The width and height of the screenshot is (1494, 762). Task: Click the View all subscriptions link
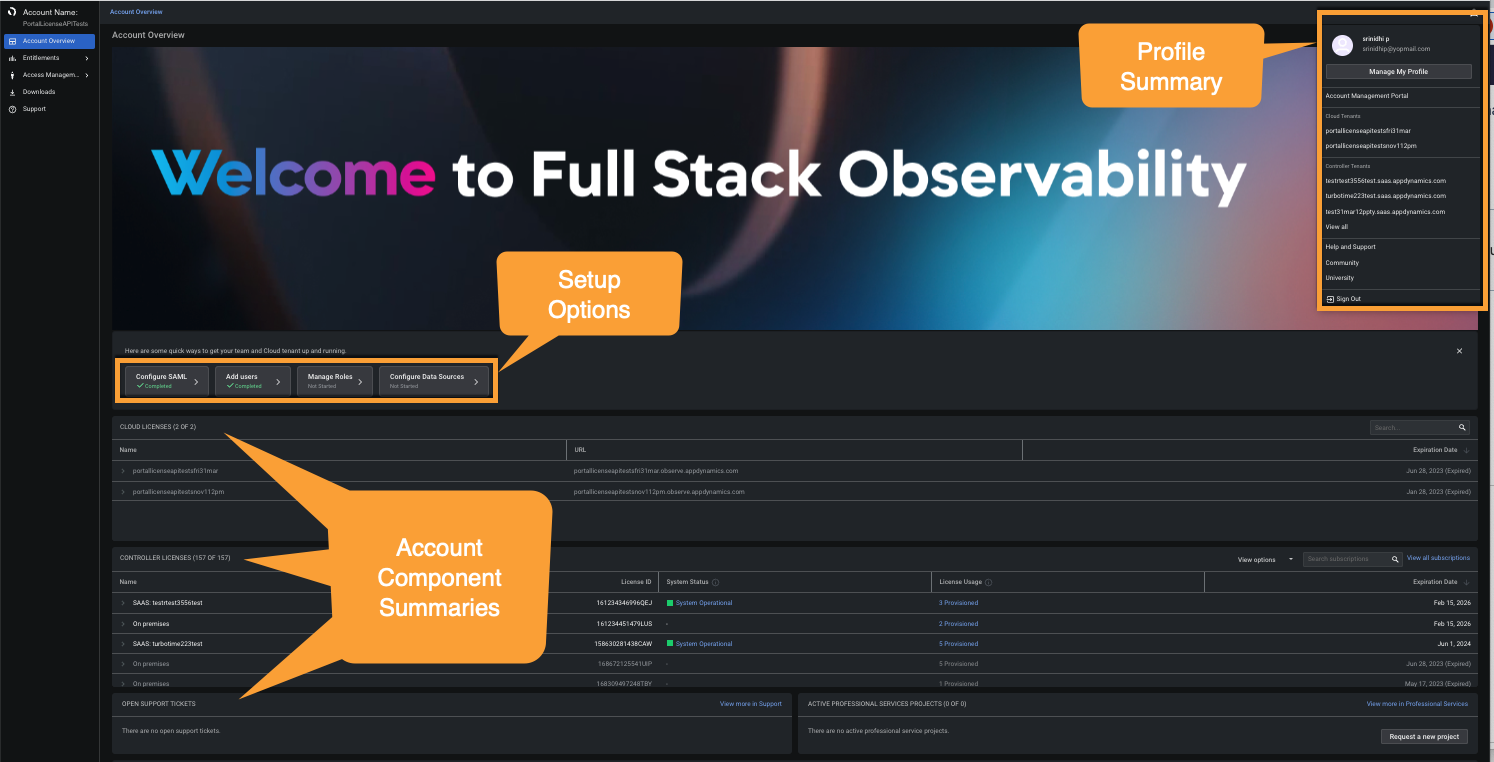click(1438, 558)
